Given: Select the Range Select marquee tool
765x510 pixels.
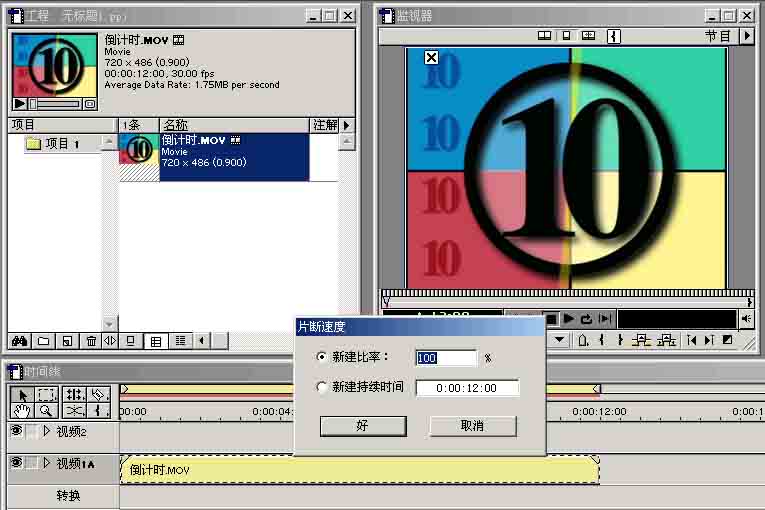Looking at the screenshot, I should pyautogui.click(x=46, y=394).
